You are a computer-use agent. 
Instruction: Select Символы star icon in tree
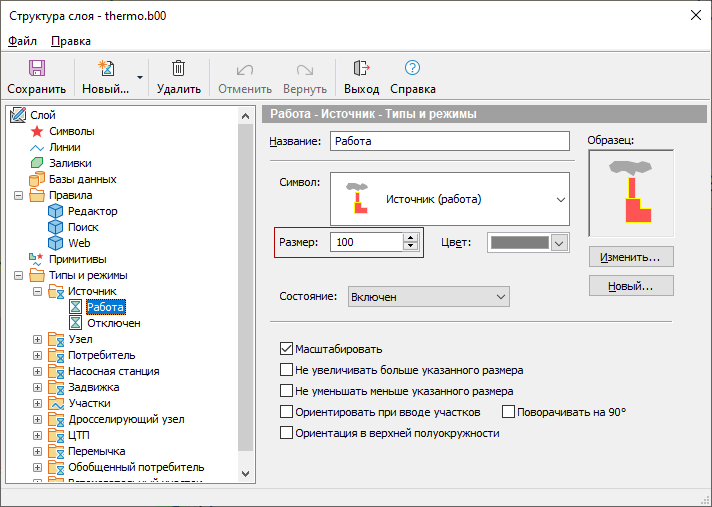37,131
